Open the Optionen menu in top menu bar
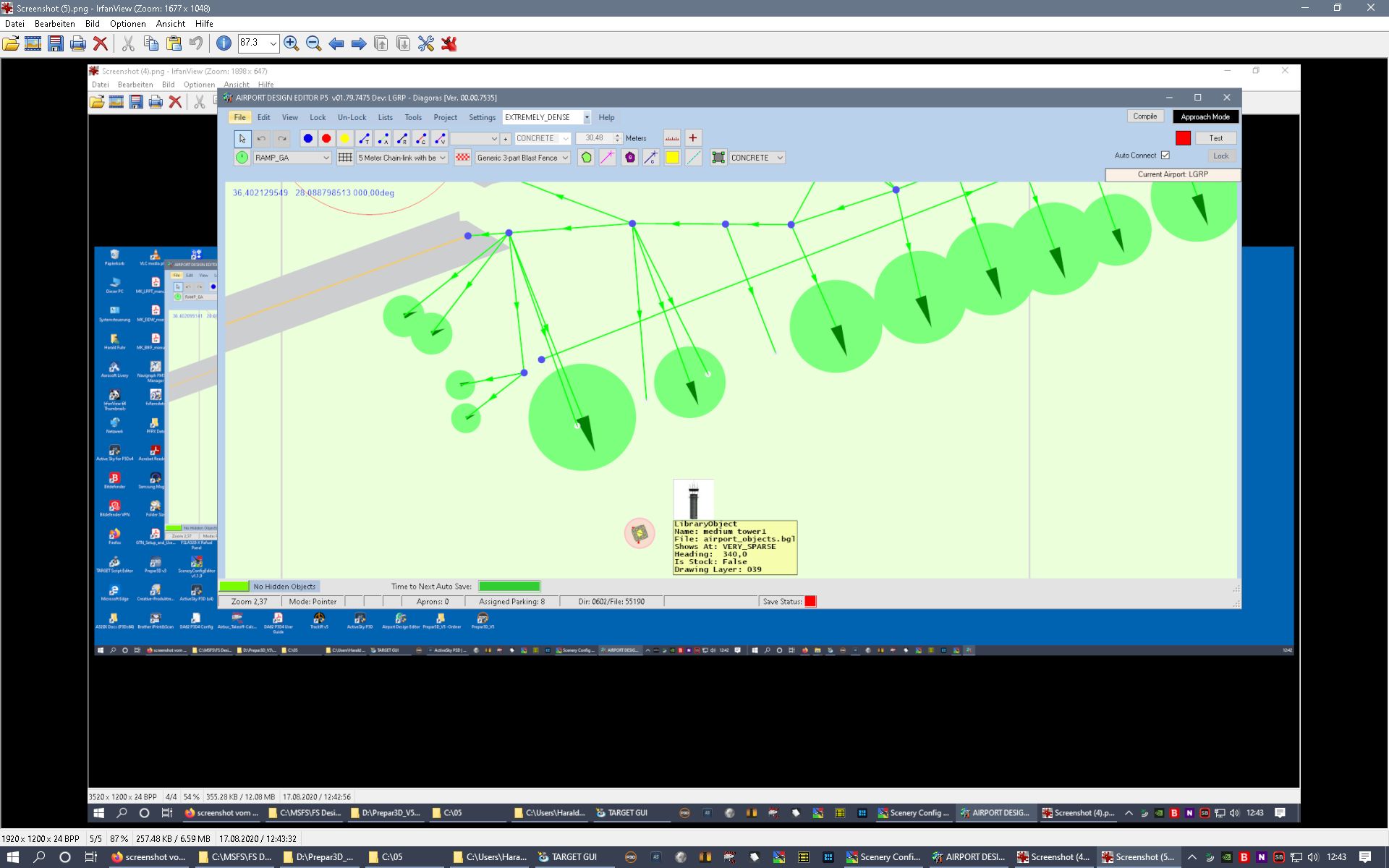 (127, 24)
